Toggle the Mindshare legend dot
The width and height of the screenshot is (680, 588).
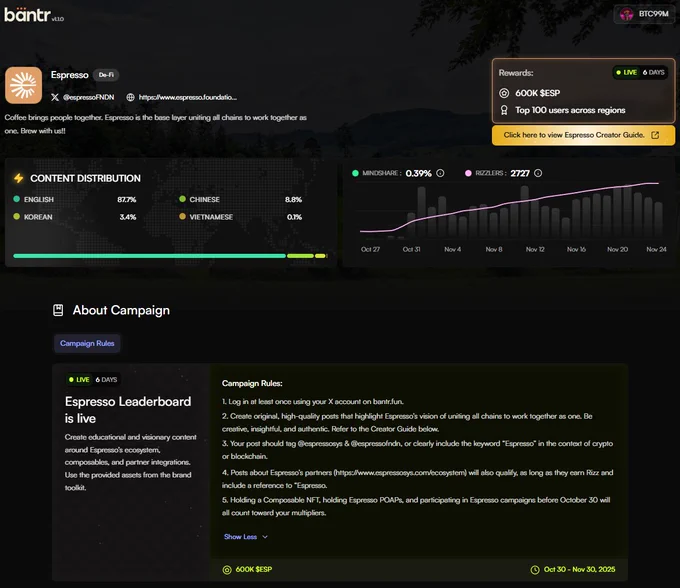[x=355, y=173]
